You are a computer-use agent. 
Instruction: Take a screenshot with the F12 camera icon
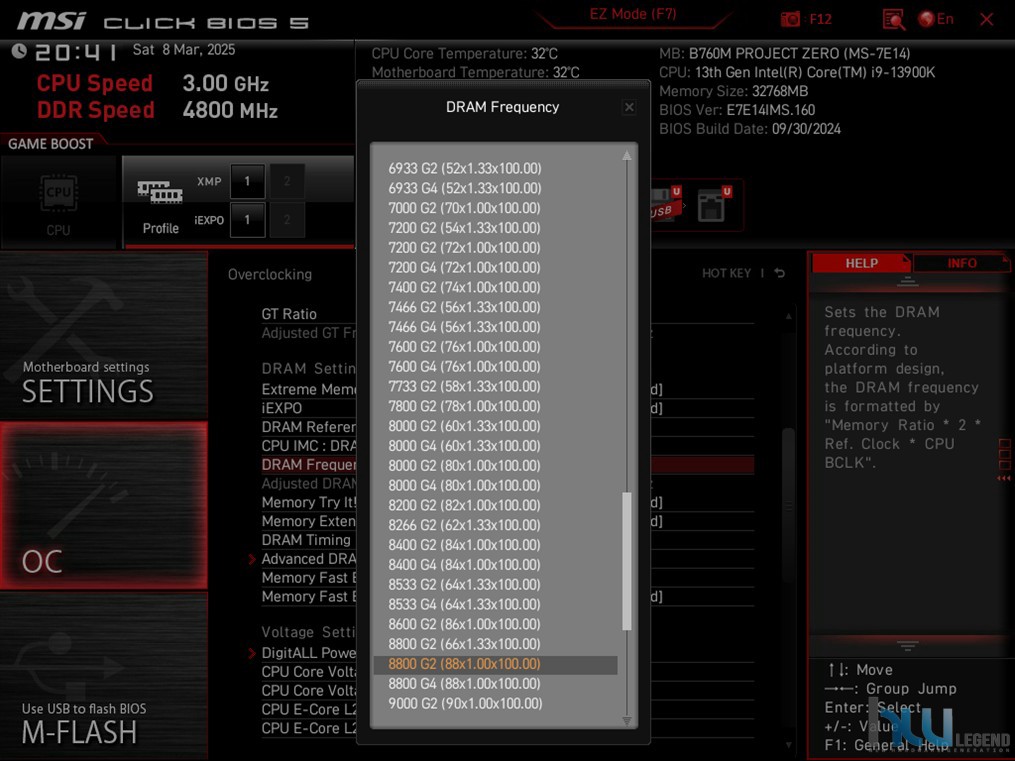pos(790,19)
